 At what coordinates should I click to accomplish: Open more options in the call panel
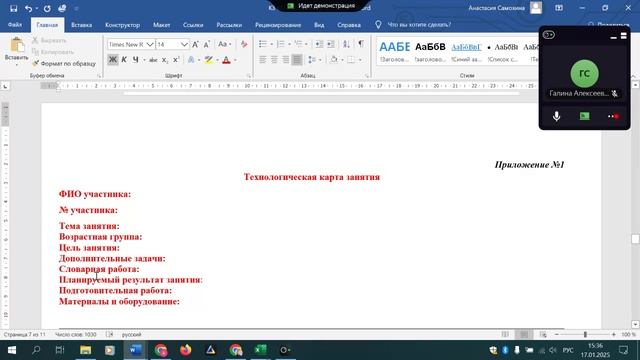point(613,116)
